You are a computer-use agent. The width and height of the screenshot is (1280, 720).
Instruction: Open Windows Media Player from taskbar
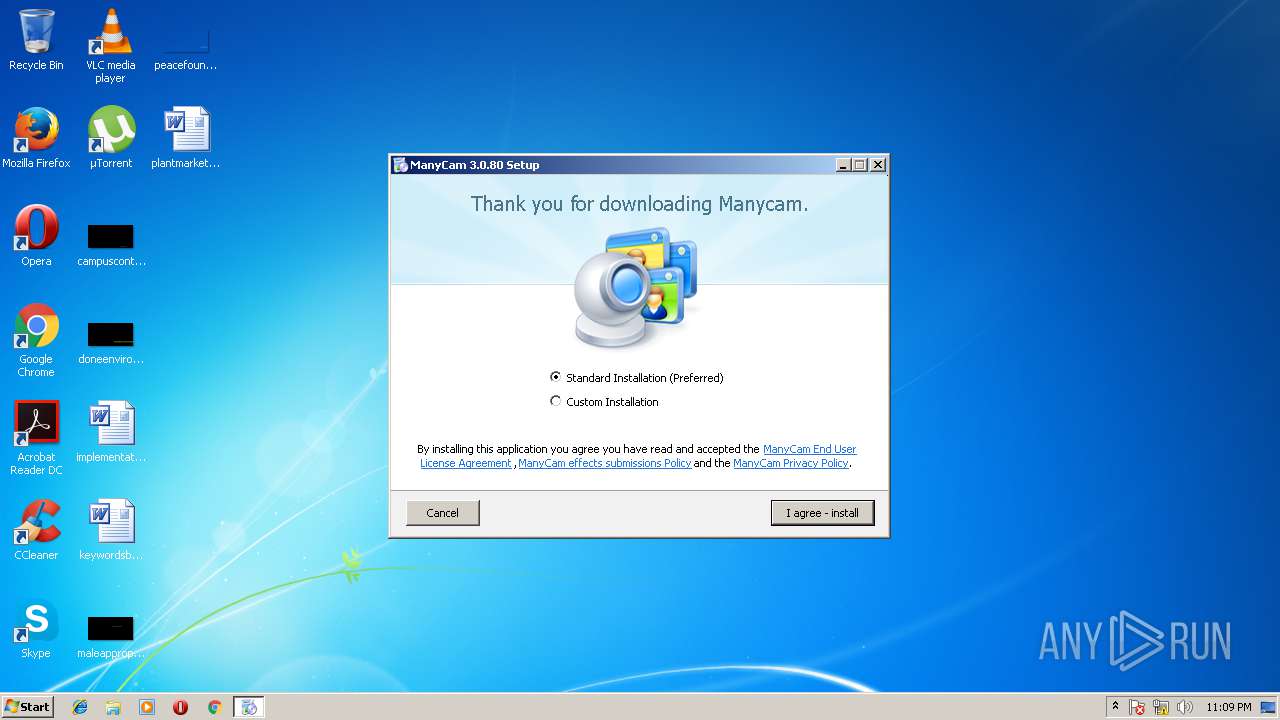[x=147, y=707]
